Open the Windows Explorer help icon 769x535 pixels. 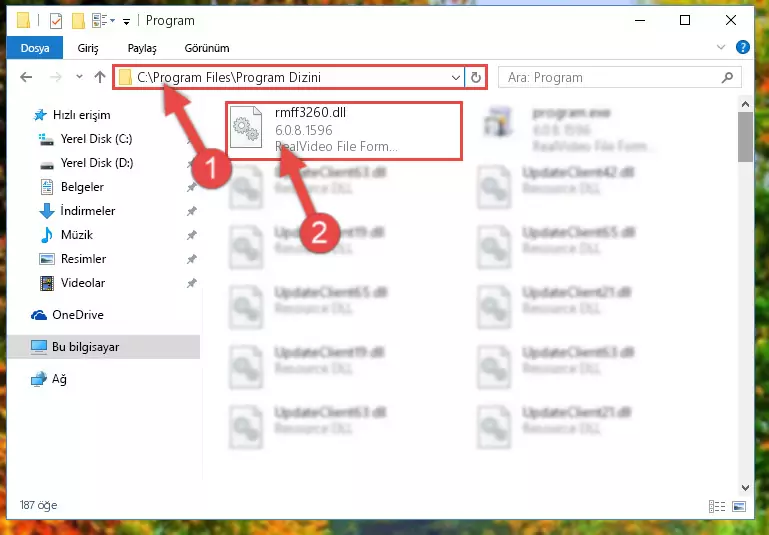click(x=743, y=48)
